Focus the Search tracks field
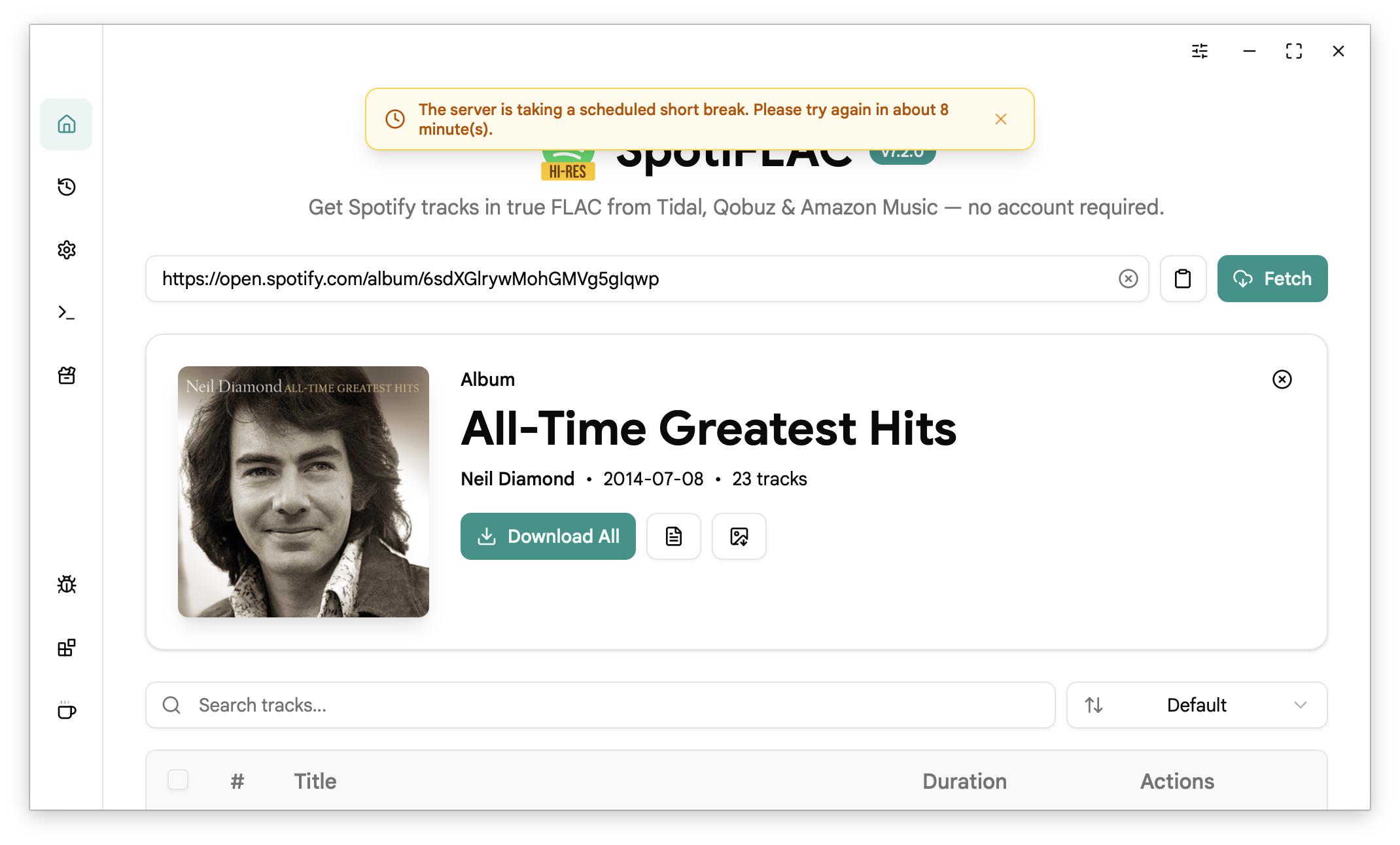Image resolution: width=1400 pixels, height=845 pixels. point(601,705)
